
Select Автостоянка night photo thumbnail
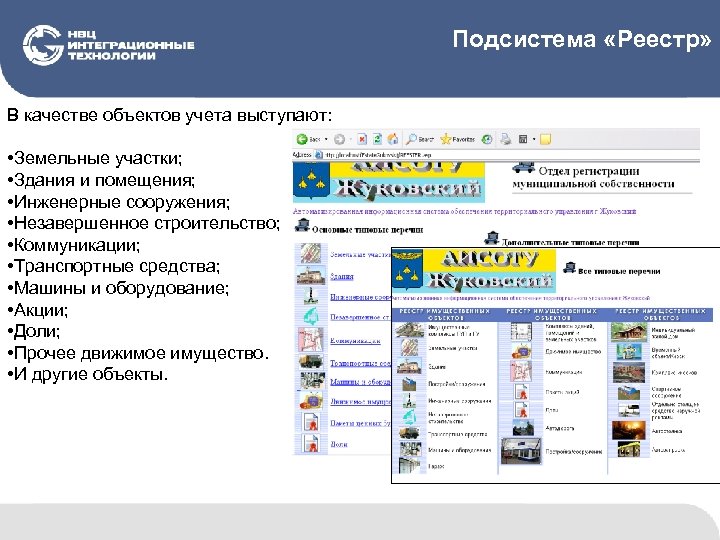[x=629, y=431]
